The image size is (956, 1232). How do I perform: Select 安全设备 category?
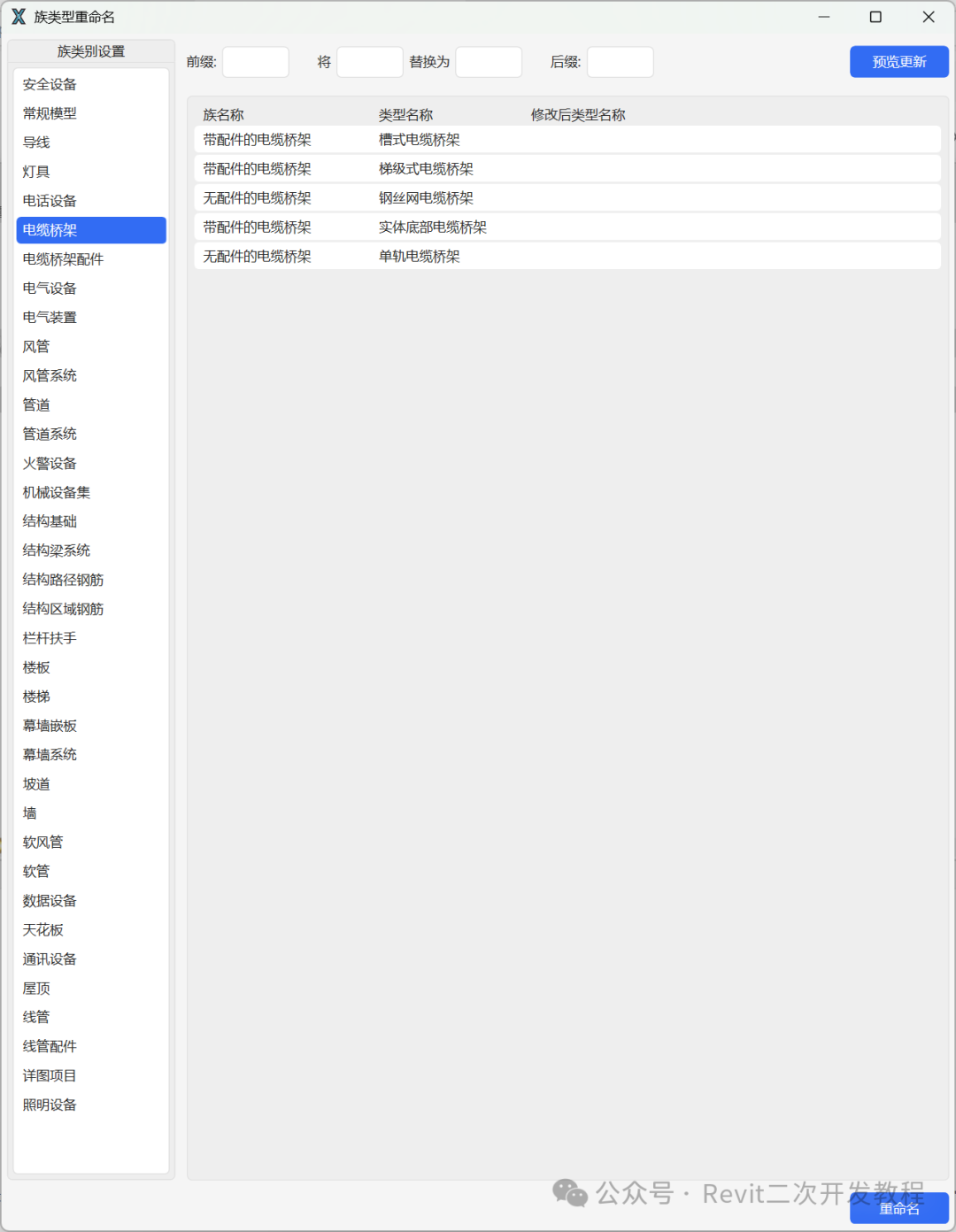tap(91, 84)
